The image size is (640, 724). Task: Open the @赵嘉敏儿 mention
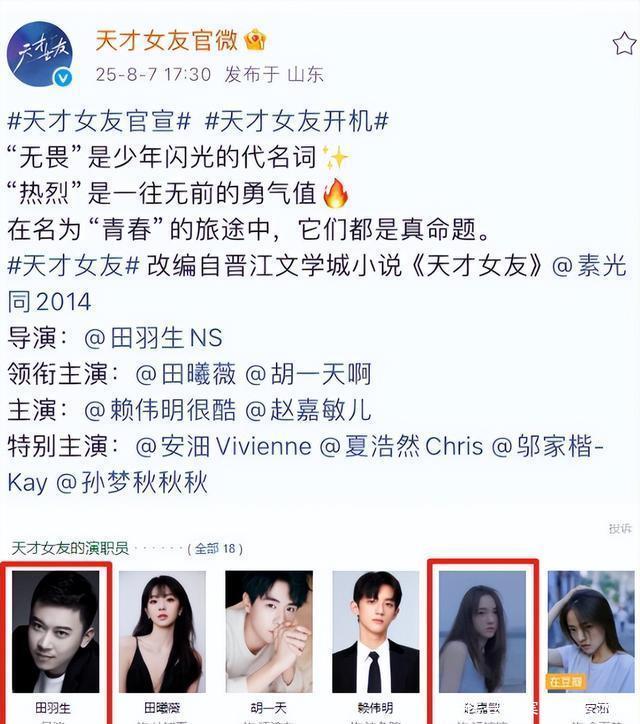(308, 410)
